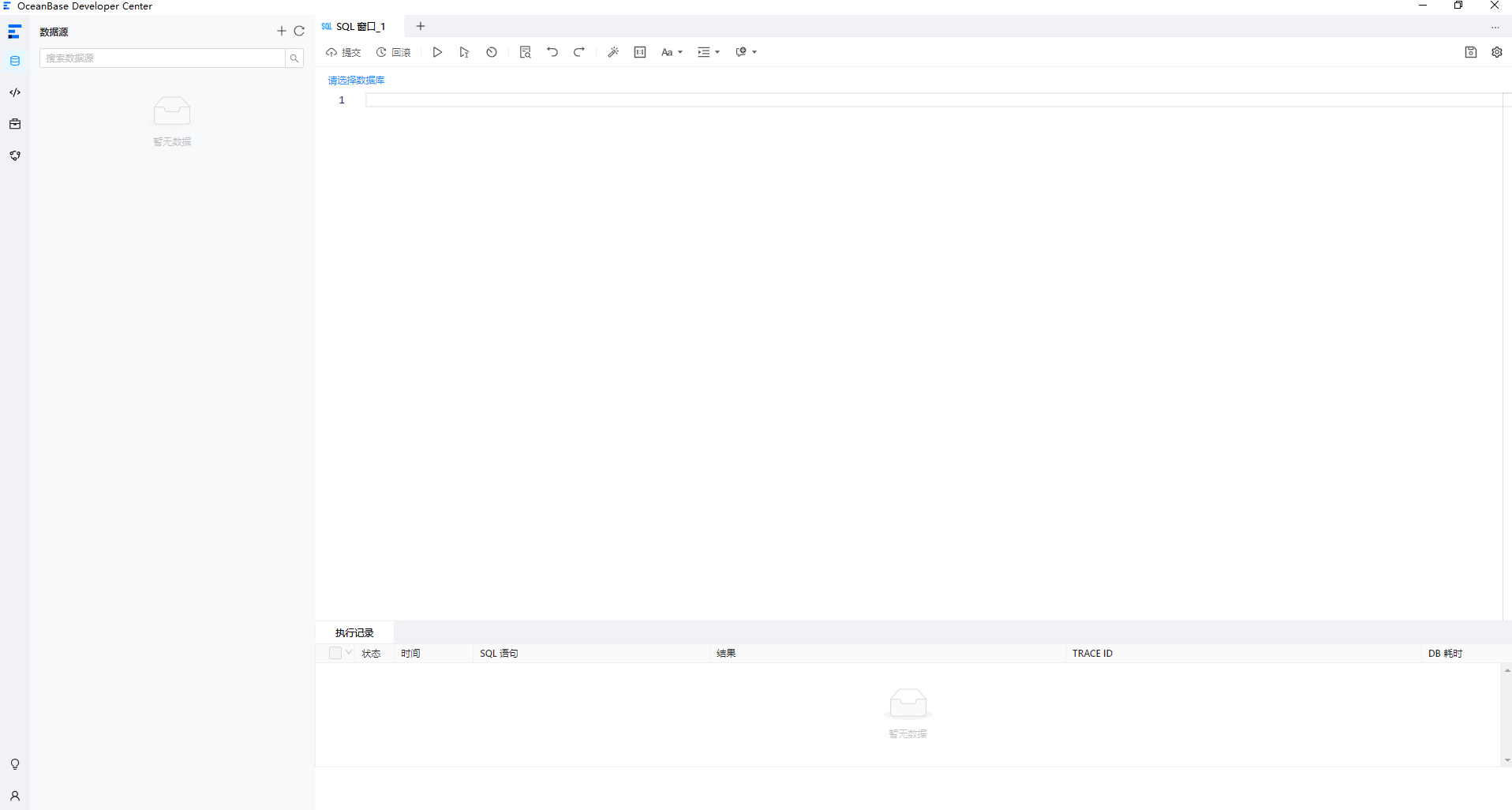Viewport: 1512px width, 810px height.
Task: Refresh the datasource list
Action: (x=299, y=32)
